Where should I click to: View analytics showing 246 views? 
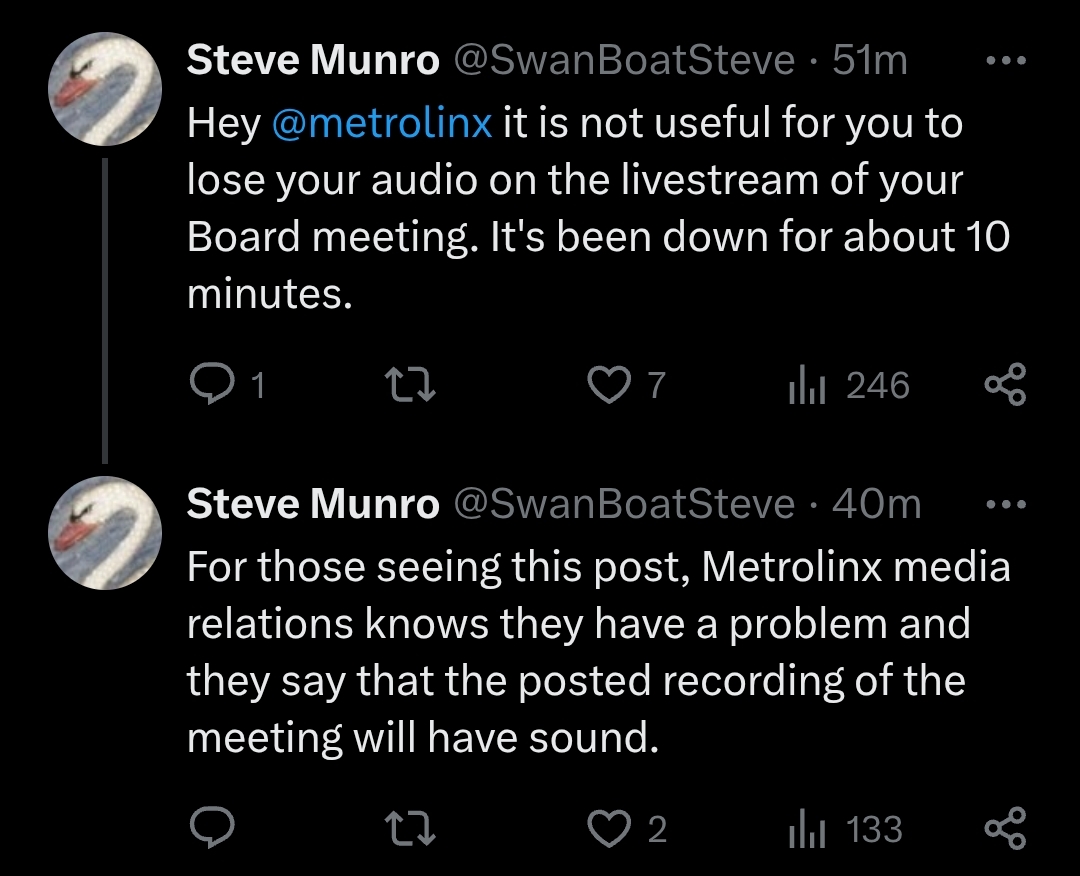(803, 385)
